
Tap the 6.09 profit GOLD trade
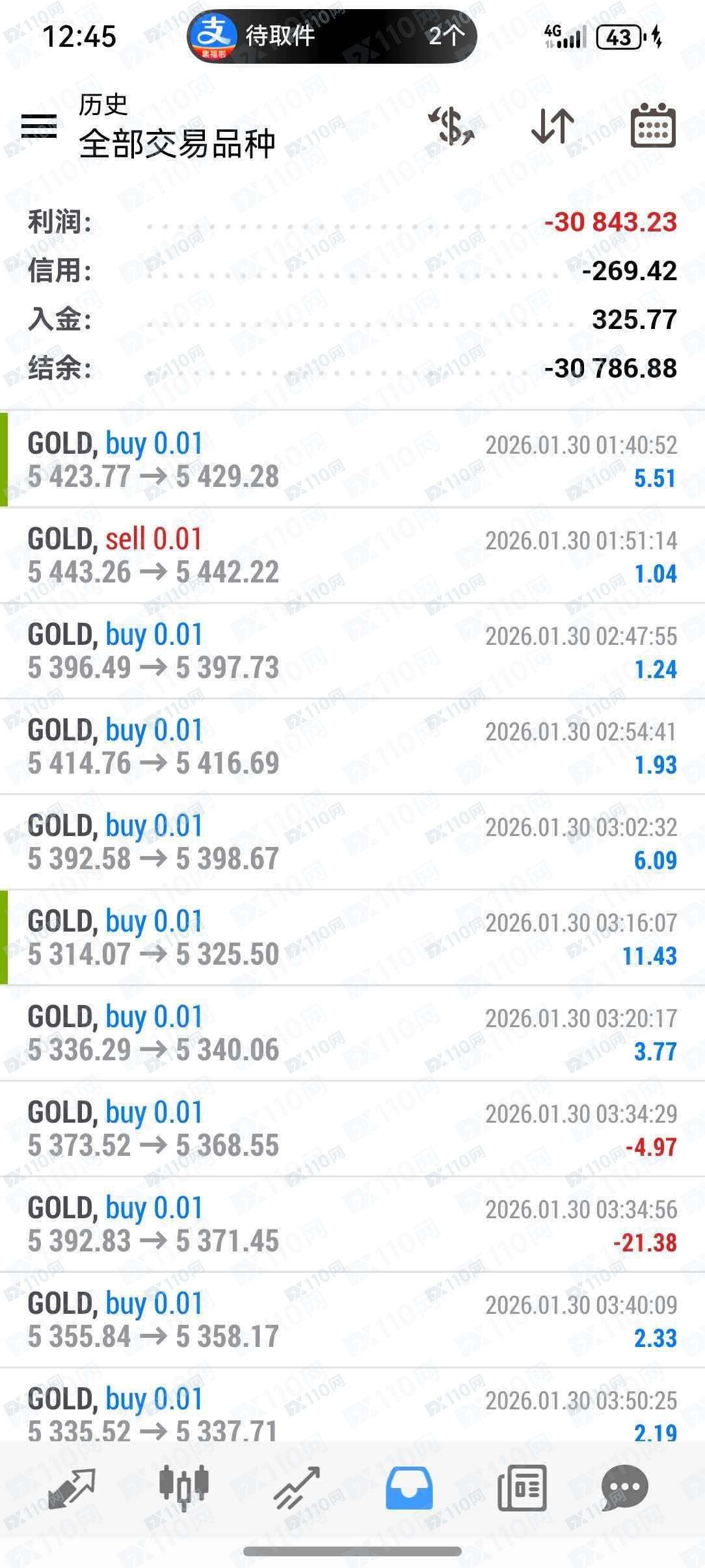pos(351,842)
